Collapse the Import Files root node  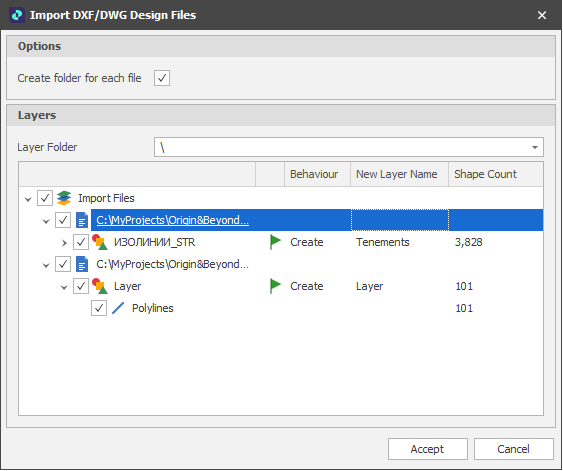point(28,199)
